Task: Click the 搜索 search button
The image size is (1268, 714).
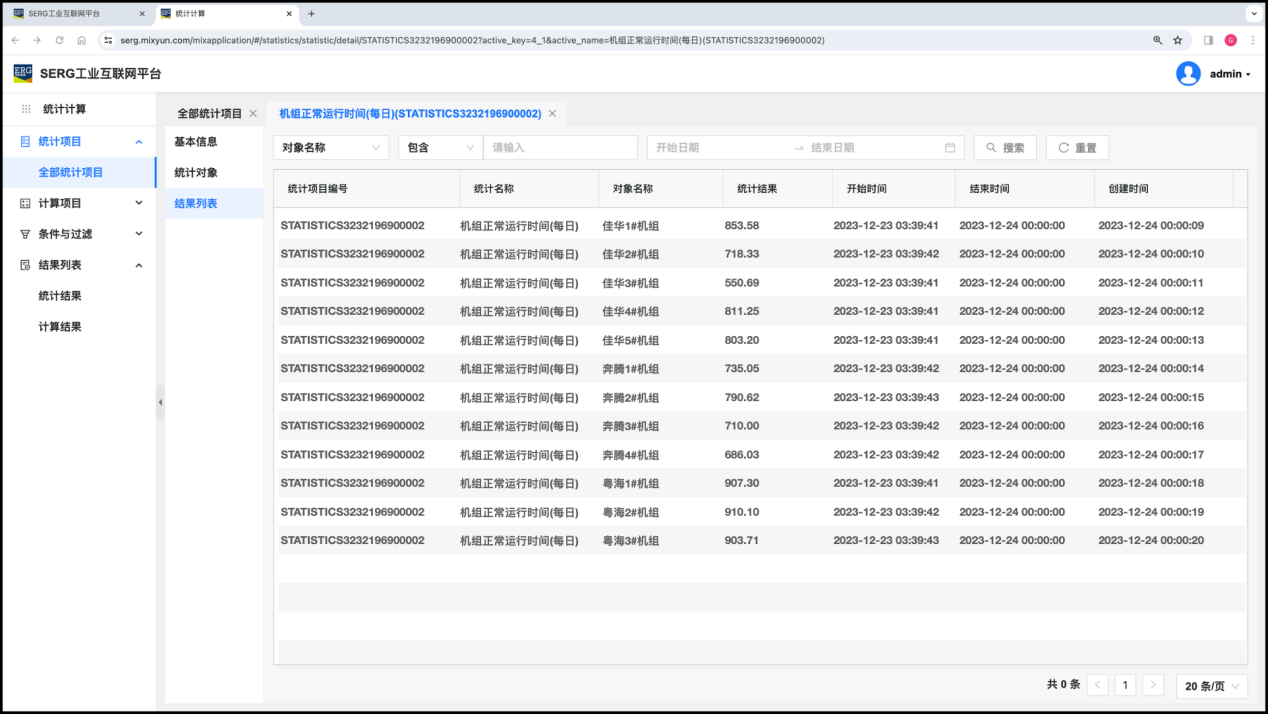Action: (x=1005, y=148)
